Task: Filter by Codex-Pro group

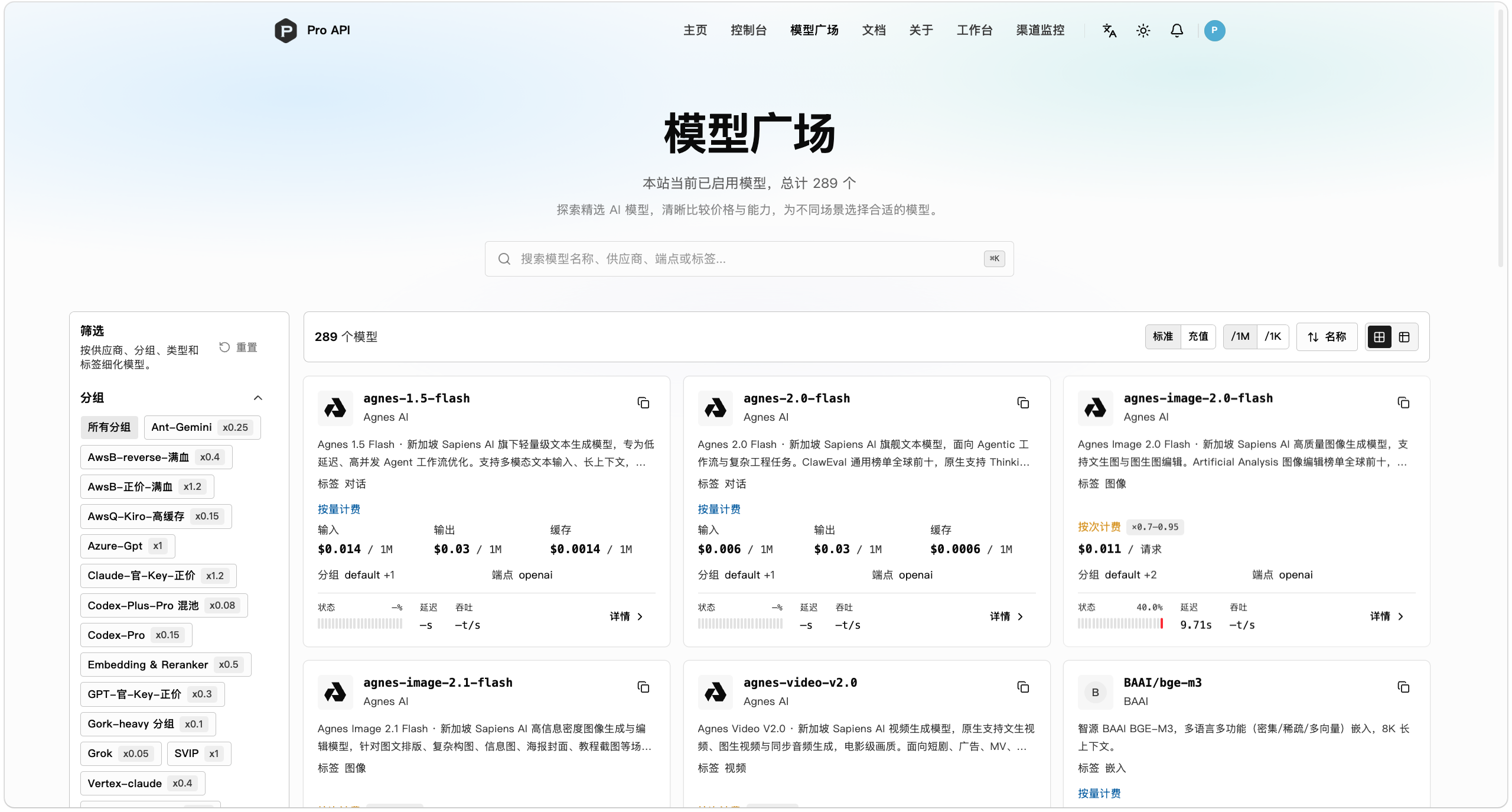Action: [136, 635]
